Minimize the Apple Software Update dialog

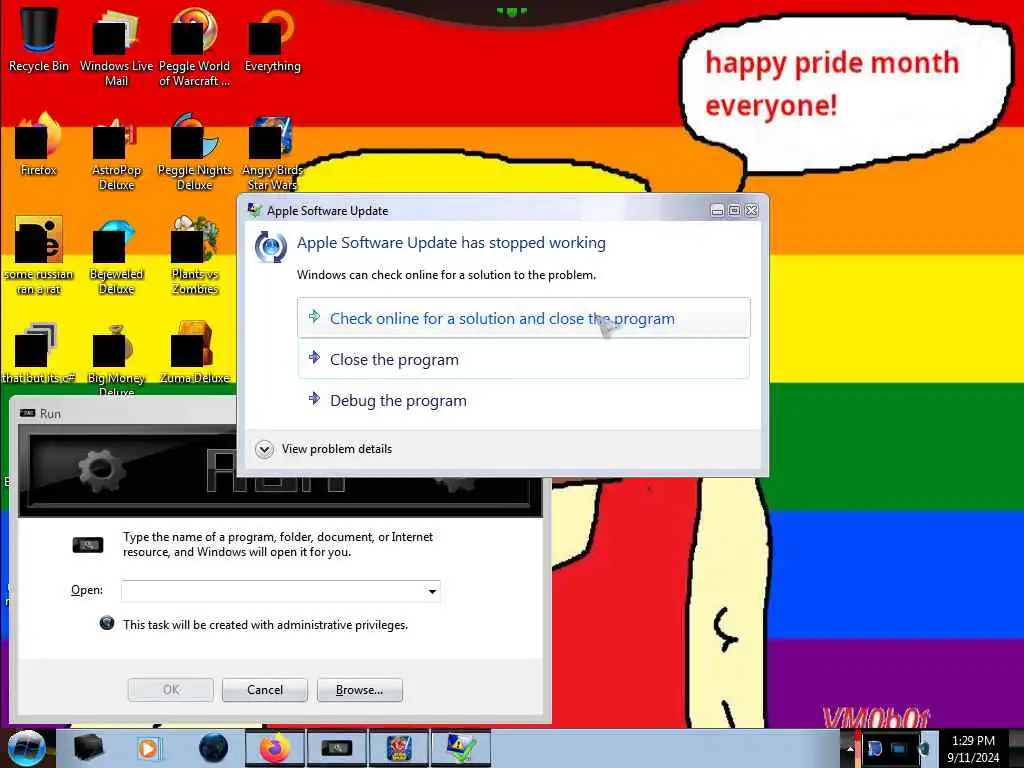tap(717, 210)
